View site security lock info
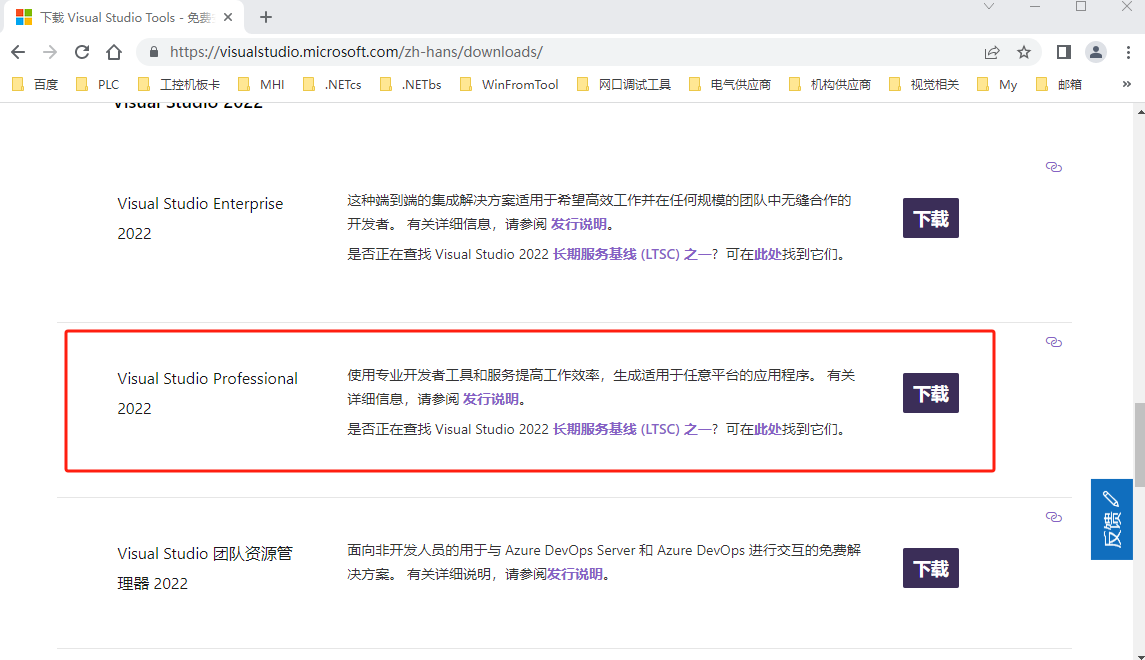This screenshot has height=660, width=1145. tap(153, 52)
